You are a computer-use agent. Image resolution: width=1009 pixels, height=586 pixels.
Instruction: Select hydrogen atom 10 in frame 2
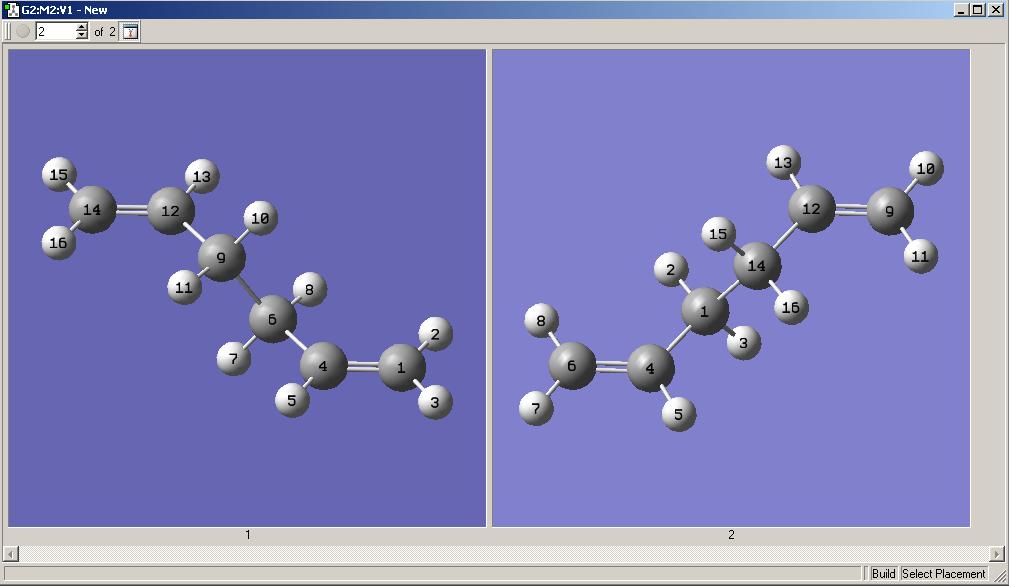point(926,169)
